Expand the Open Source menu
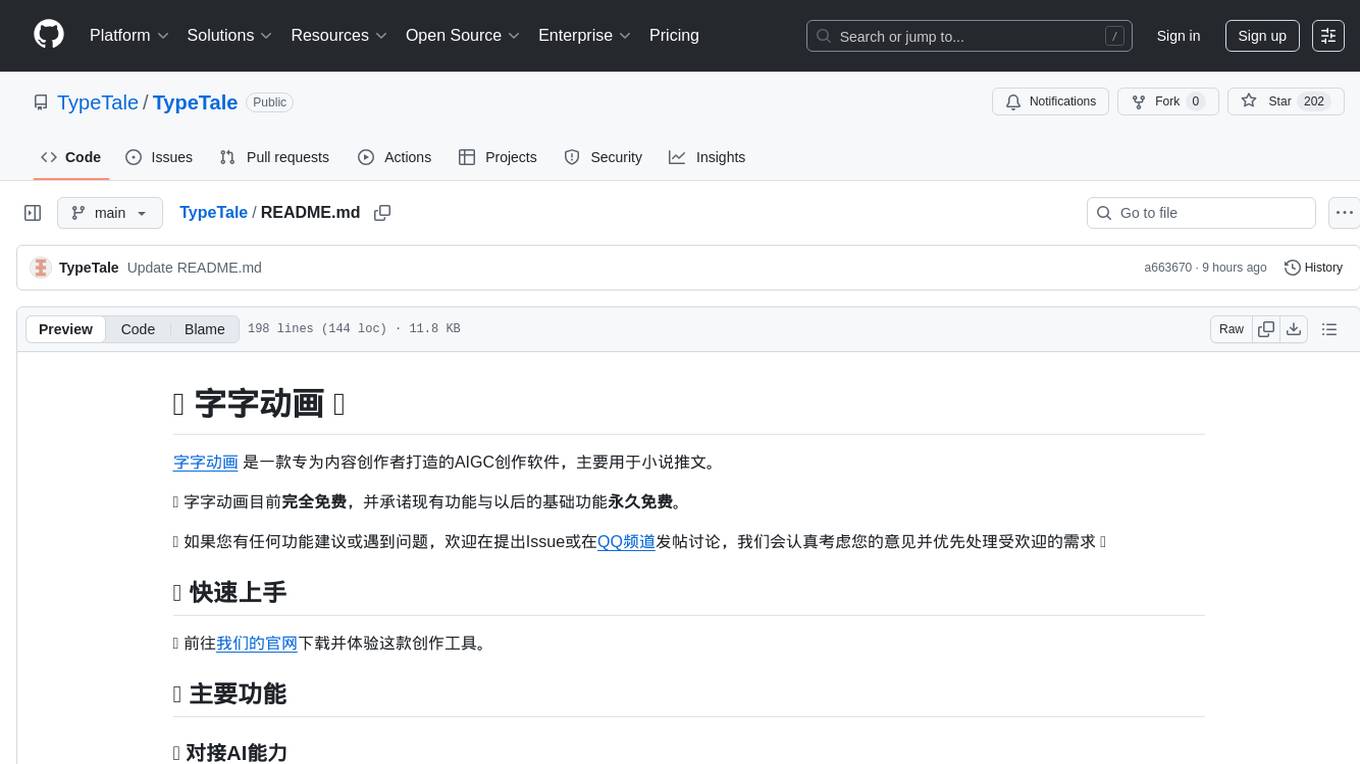This screenshot has height=764, width=1360. point(463,35)
